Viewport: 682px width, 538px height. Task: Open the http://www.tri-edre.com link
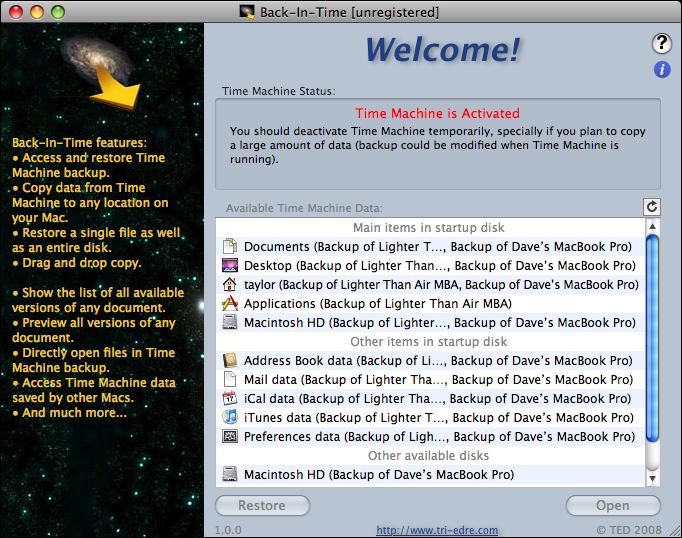437,530
